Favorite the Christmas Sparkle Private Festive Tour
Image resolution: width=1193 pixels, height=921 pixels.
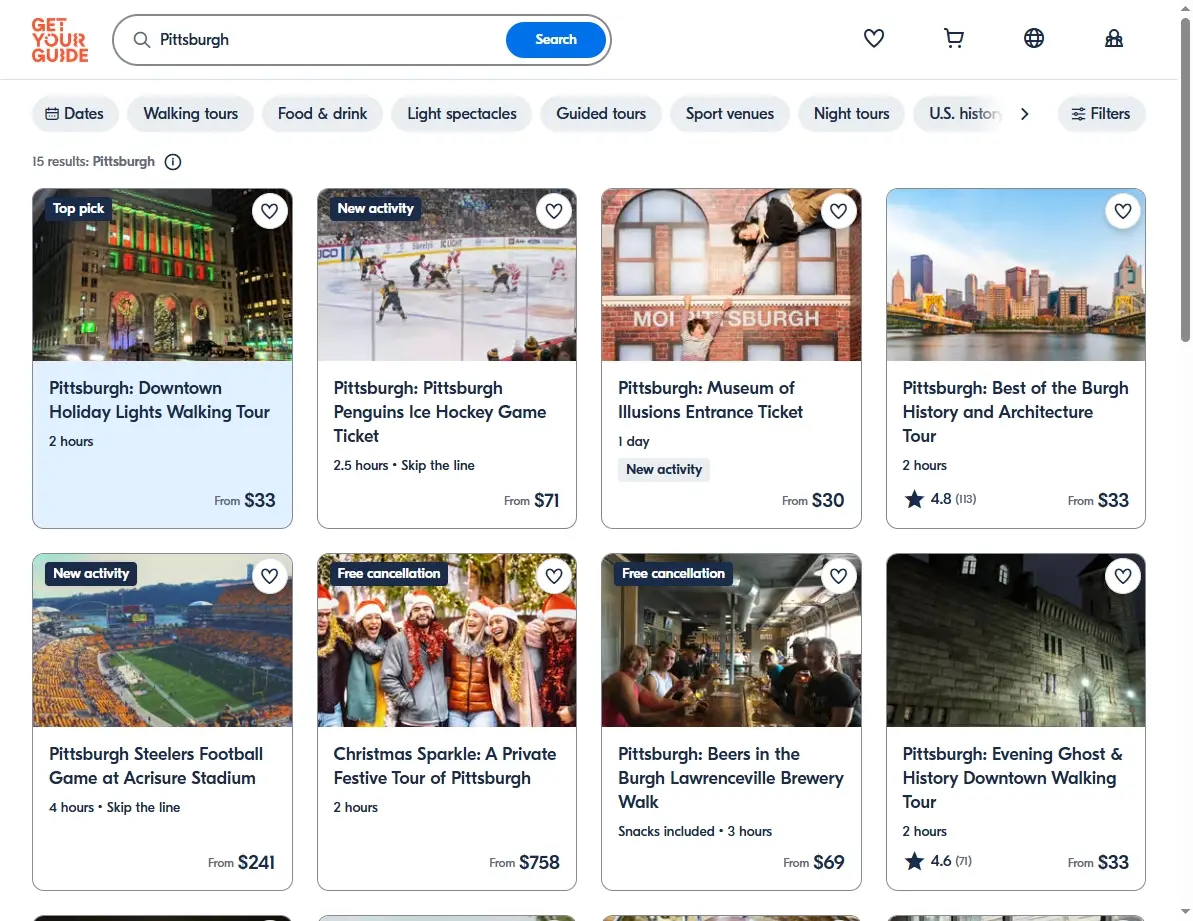554,576
